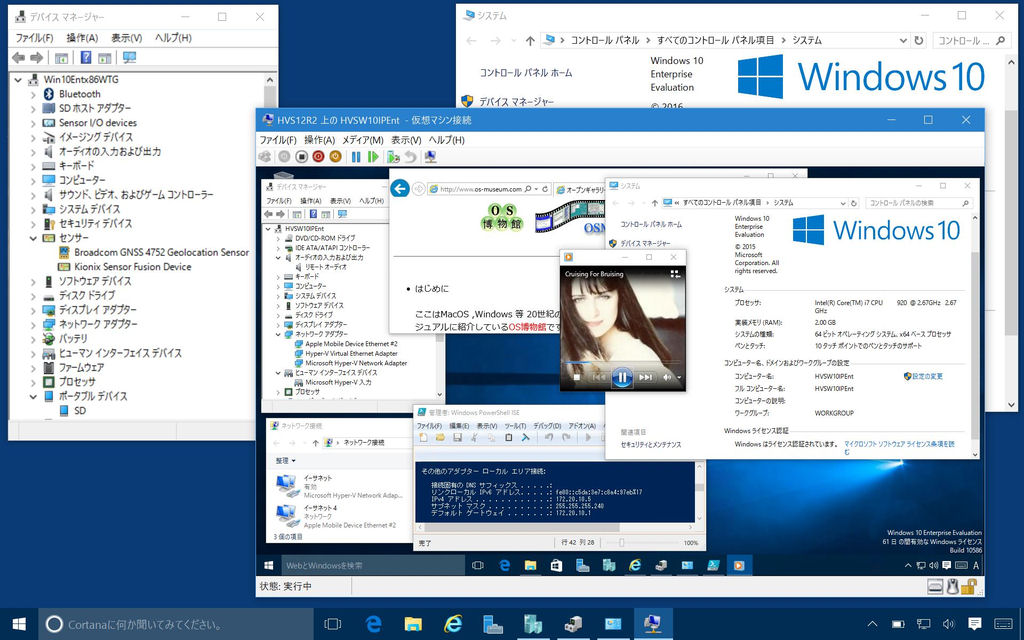Click the Cortana search box on host taskbar
Viewport: 1024px width, 640px height.
point(176,624)
